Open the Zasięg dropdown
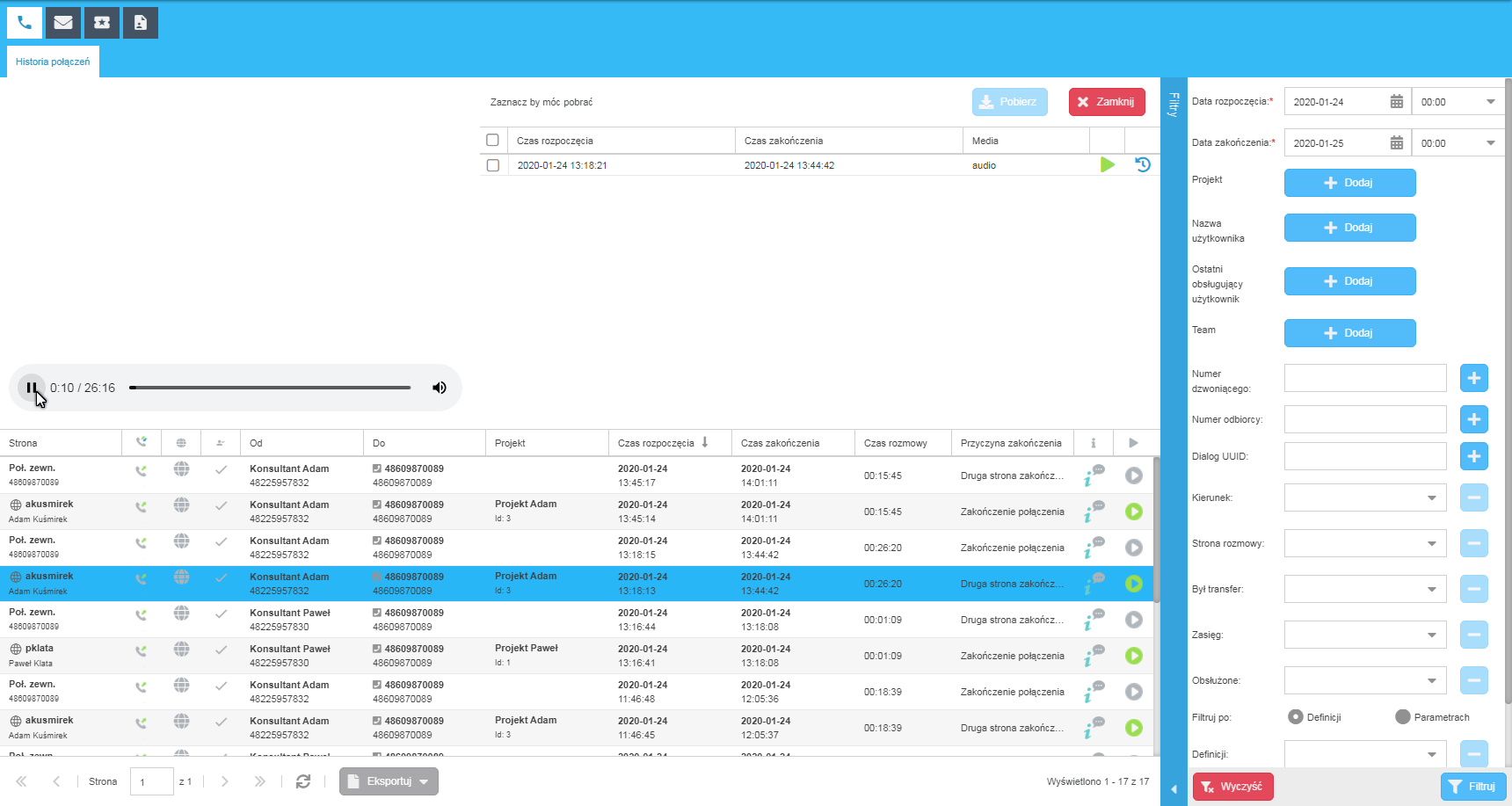 tap(1365, 635)
